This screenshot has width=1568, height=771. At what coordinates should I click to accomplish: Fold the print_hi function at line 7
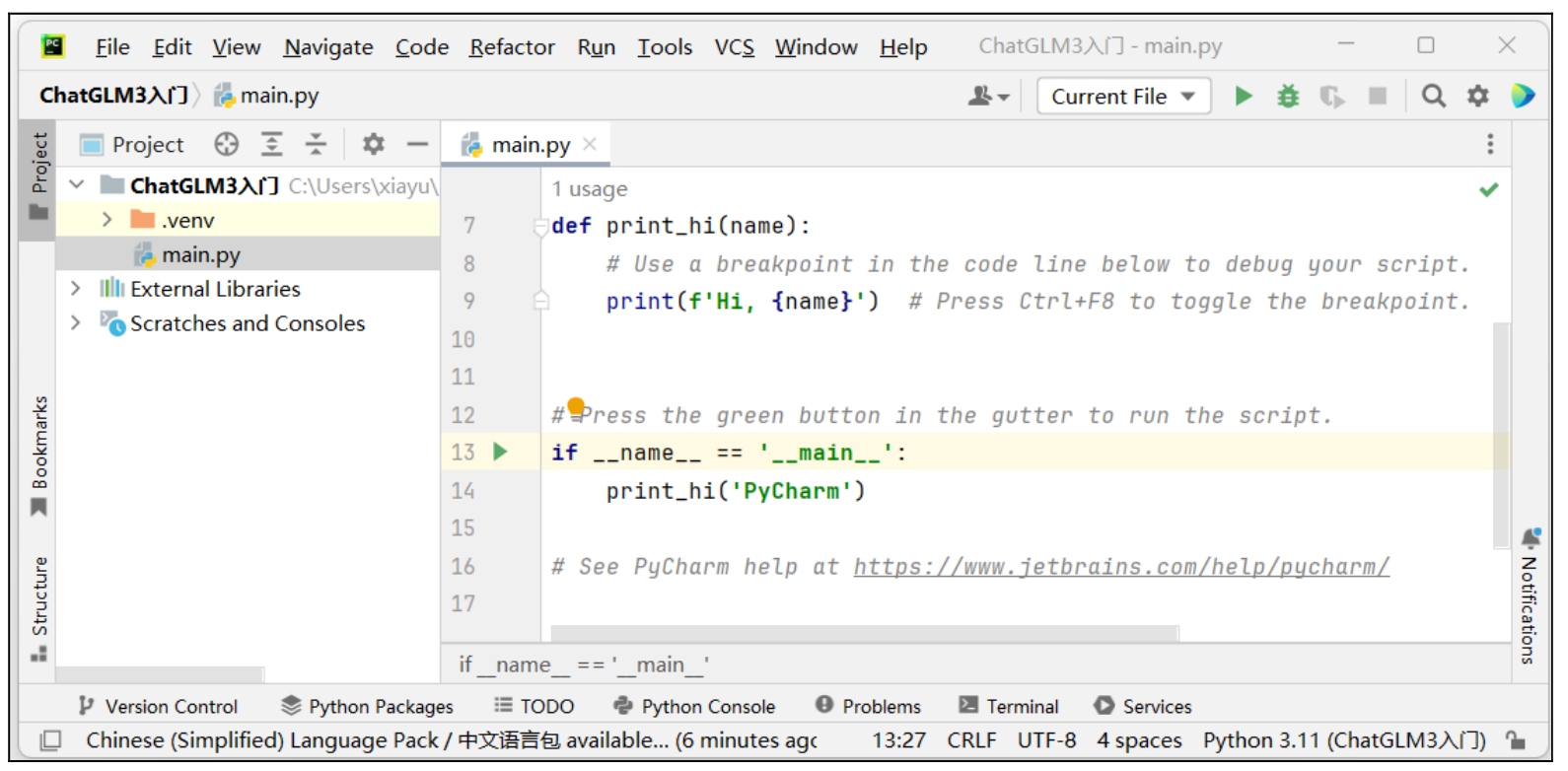click(x=540, y=227)
